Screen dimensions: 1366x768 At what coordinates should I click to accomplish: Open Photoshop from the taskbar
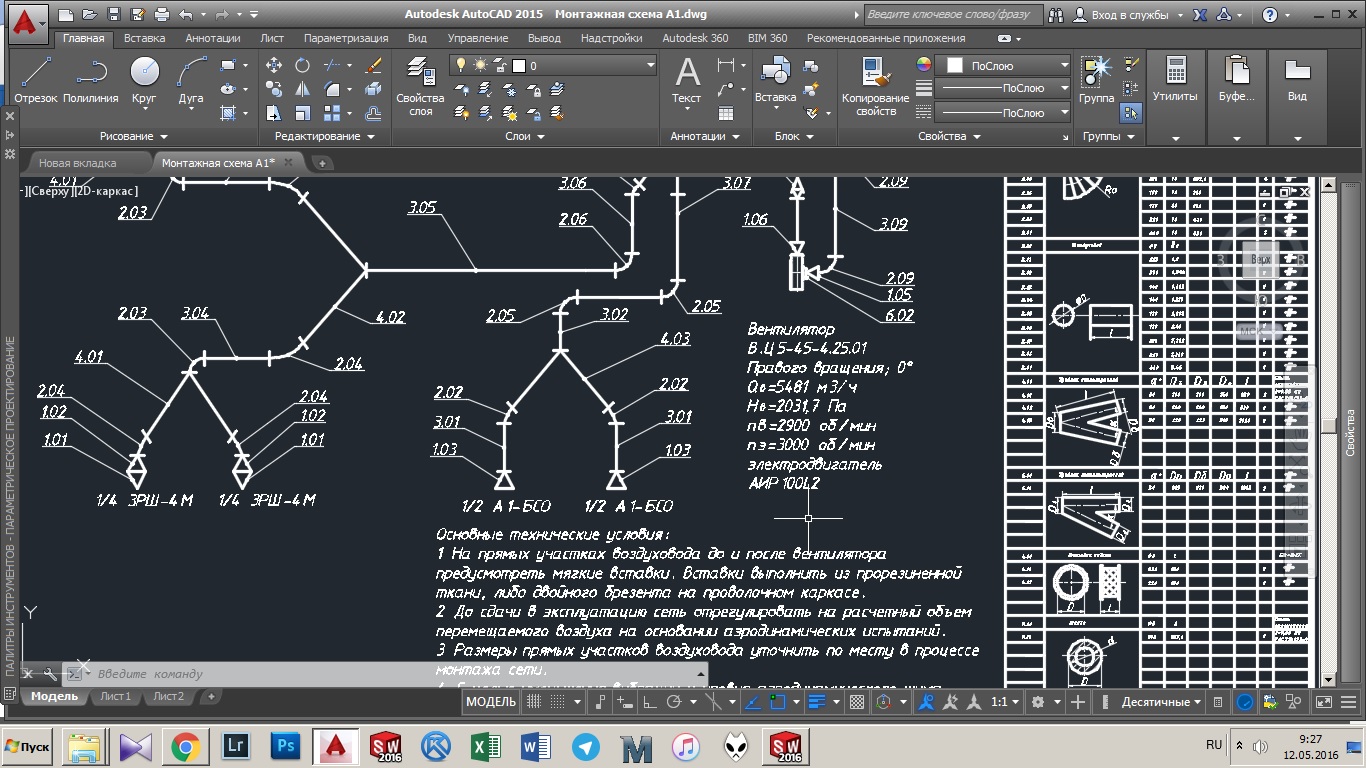pyautogui.click(x=286, y=746)
